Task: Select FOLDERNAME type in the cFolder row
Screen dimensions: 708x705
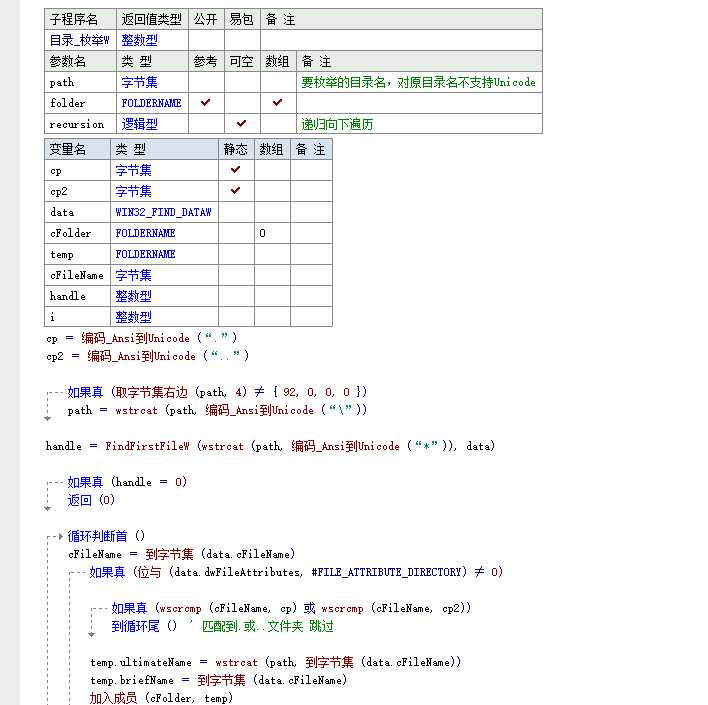Action: point(145,233)
